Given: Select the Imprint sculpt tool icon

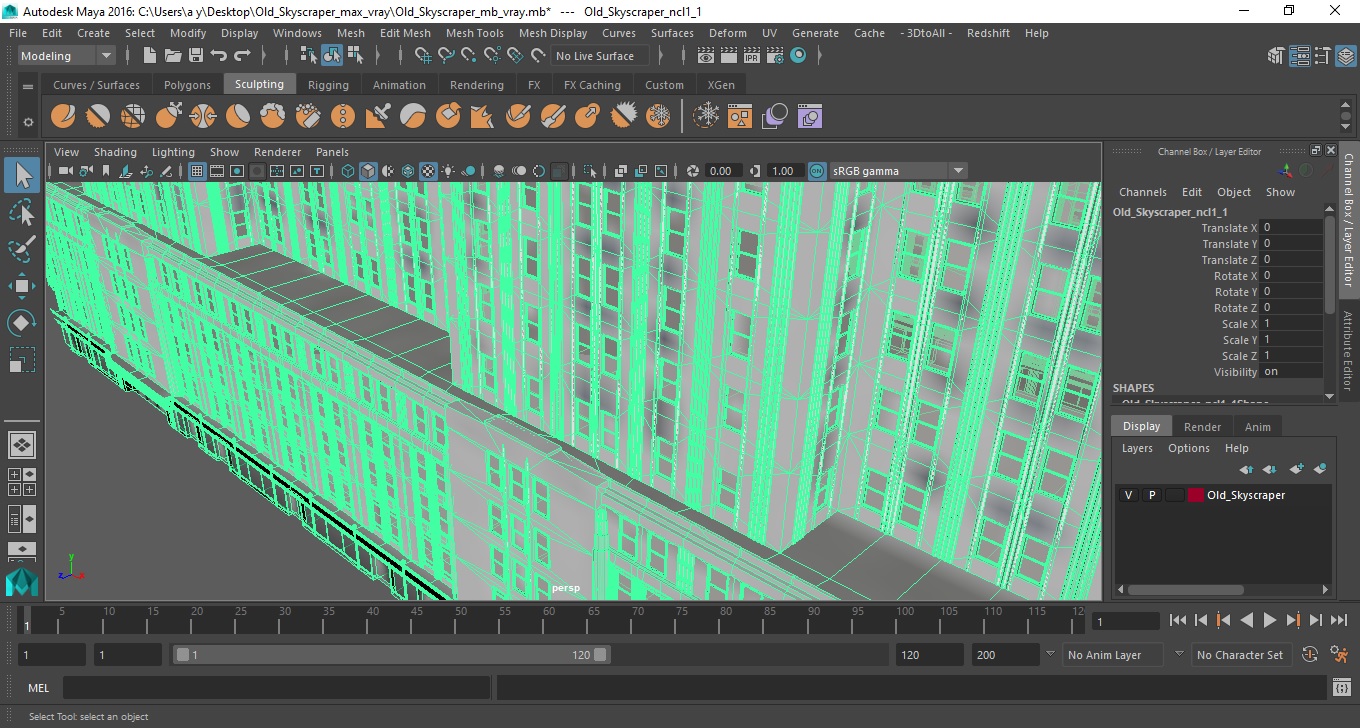Looking at the screenshot, I should [378, 117].
